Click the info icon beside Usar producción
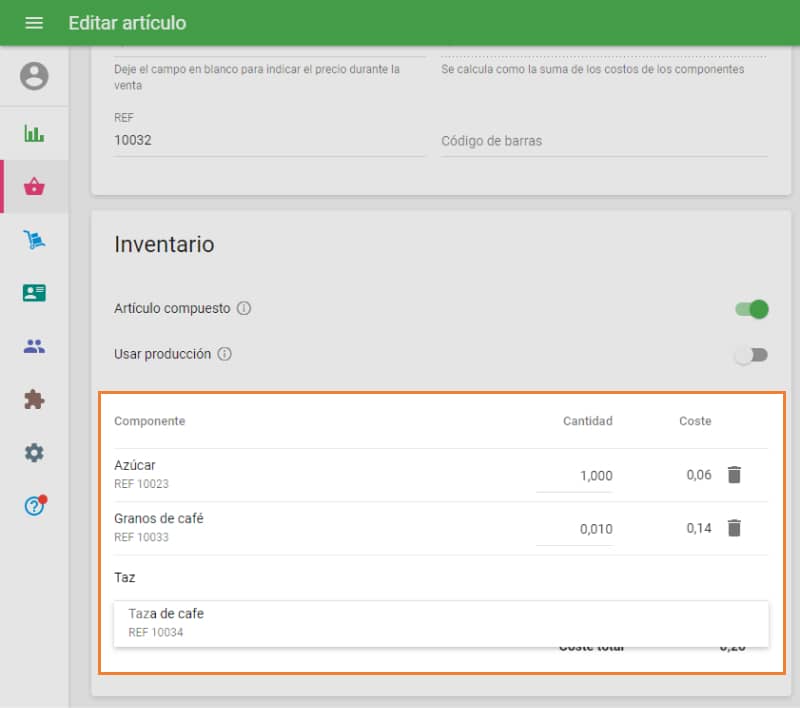This screenshot has width=800, height=708. pyautogui.click(x=225, y=354)
